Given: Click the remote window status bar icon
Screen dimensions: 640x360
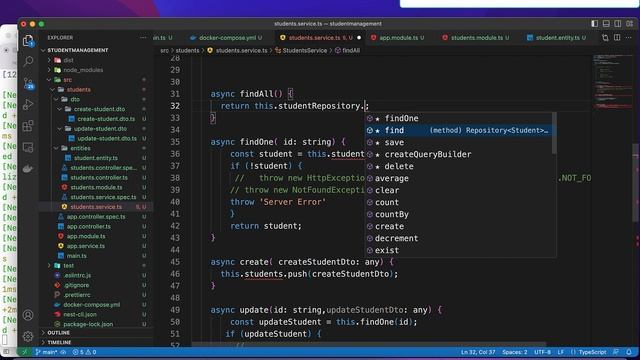Looking at the screenshot, I should [24, 352].
